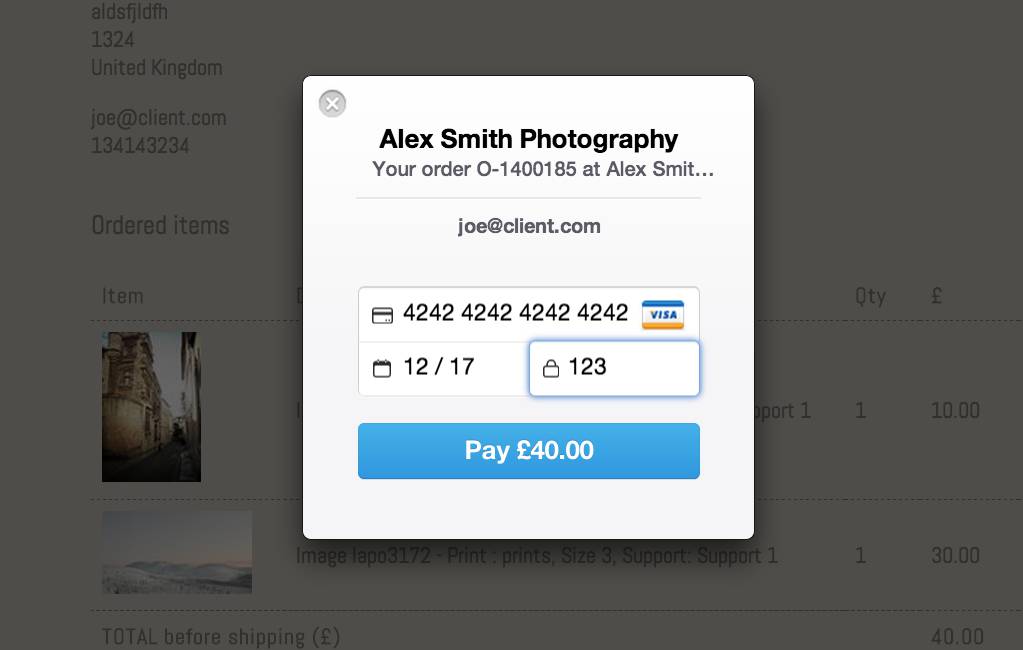
Task: Click the order O-1400185 description text
Action: tap(543, 169)
